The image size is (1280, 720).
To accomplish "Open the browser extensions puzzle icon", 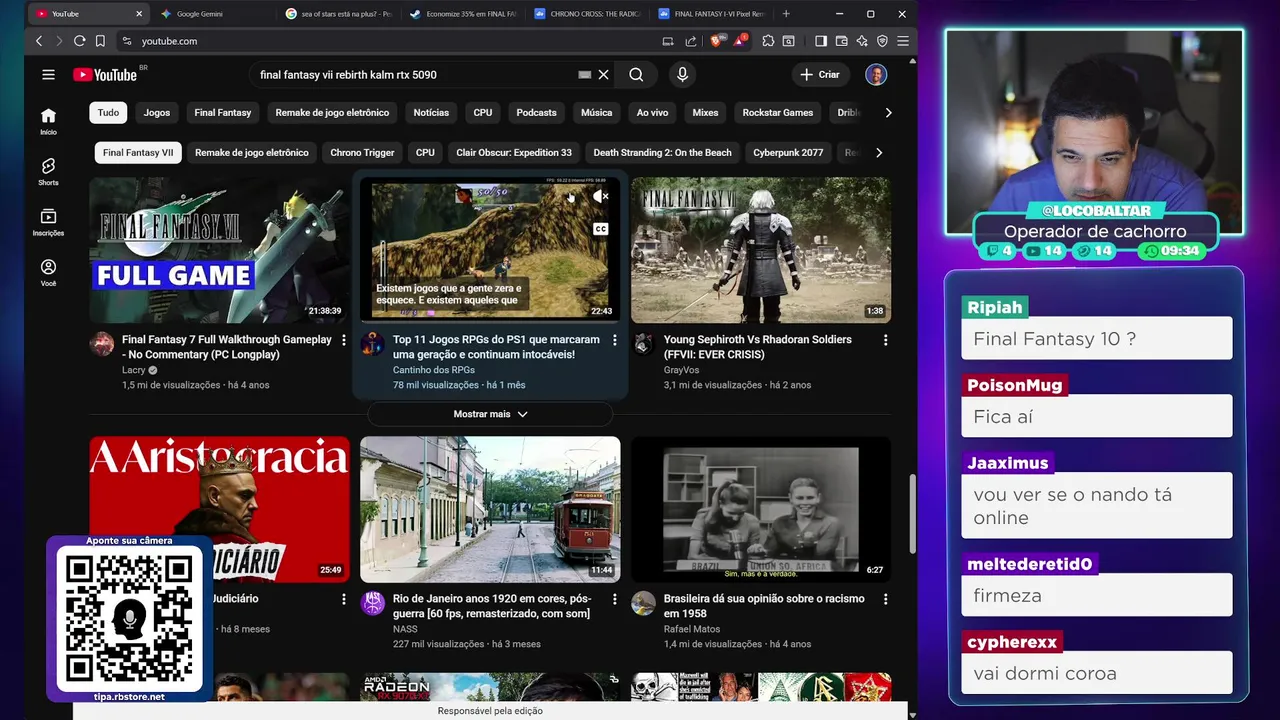I will click(x=768, y=41).
